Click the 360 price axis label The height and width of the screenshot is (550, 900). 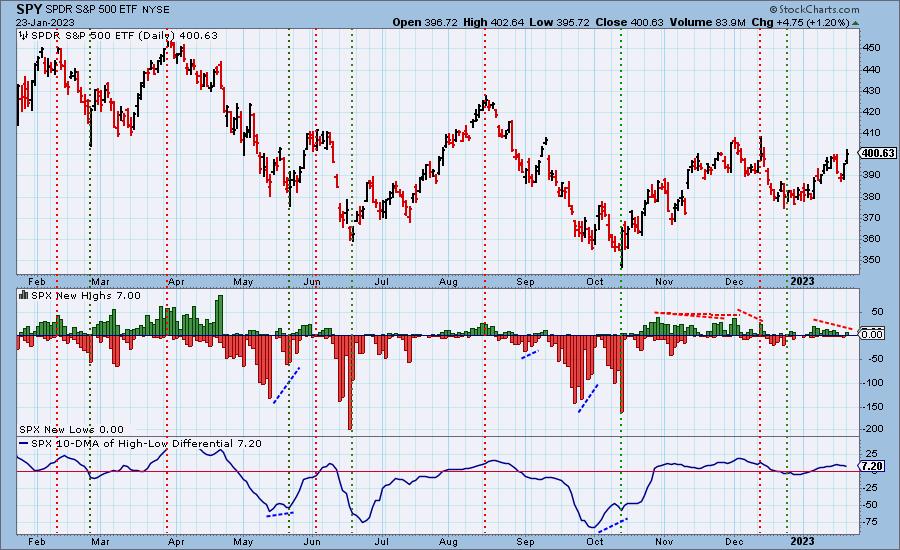coord(872,239)
